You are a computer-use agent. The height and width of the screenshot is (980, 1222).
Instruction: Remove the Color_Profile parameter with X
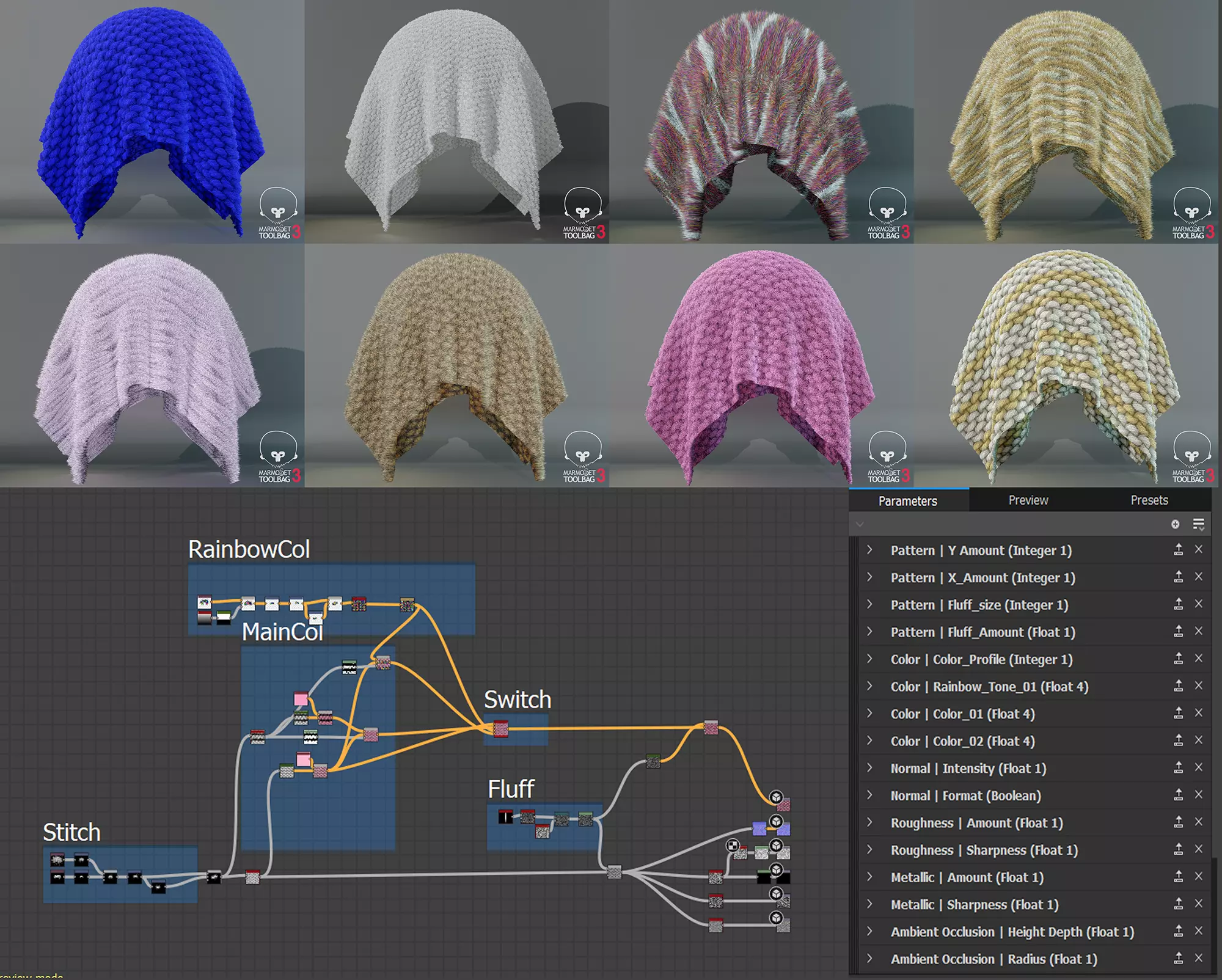tap(1199, 658)
